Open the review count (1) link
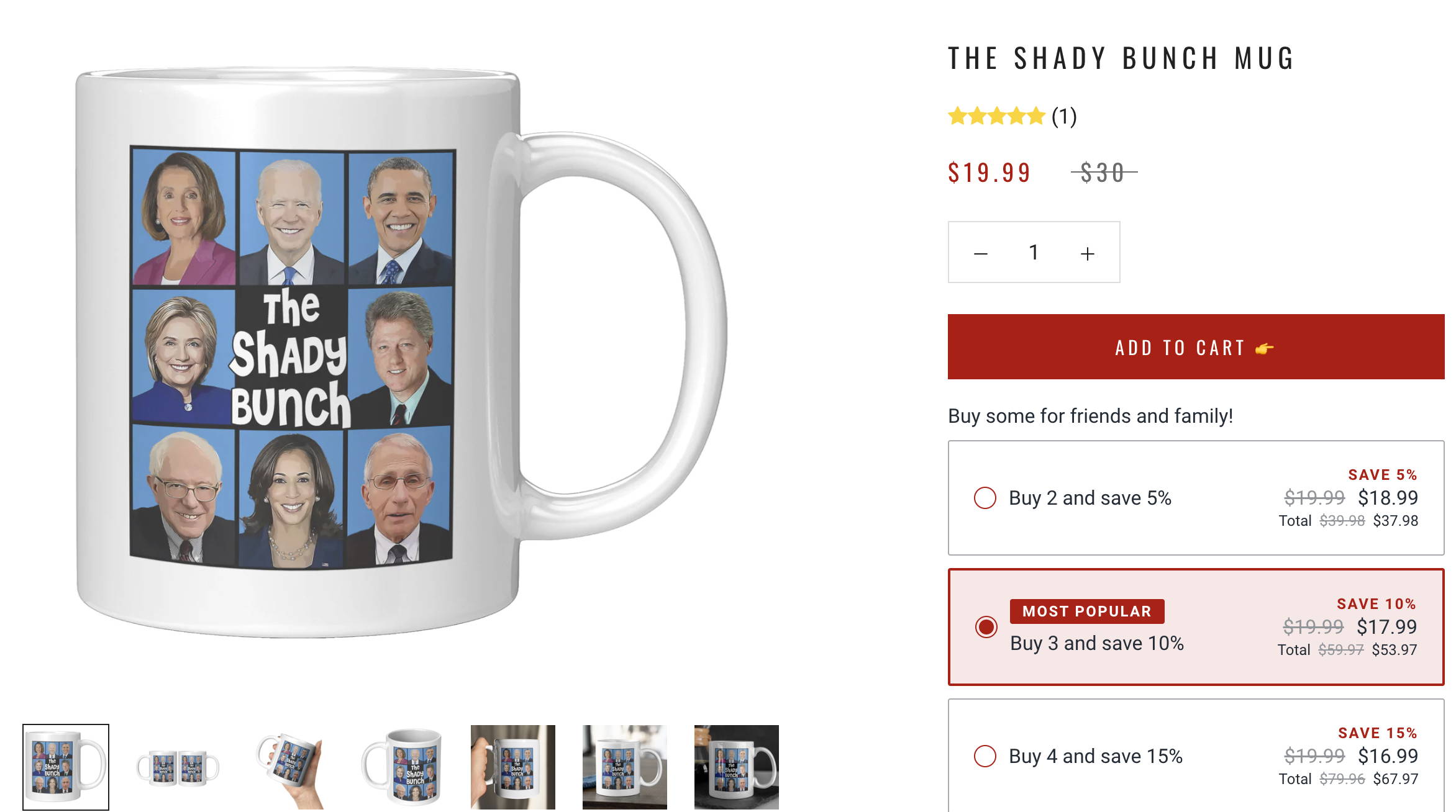Image resolution: width=1456 pixels, height=812 pixels. (1064, 116)
